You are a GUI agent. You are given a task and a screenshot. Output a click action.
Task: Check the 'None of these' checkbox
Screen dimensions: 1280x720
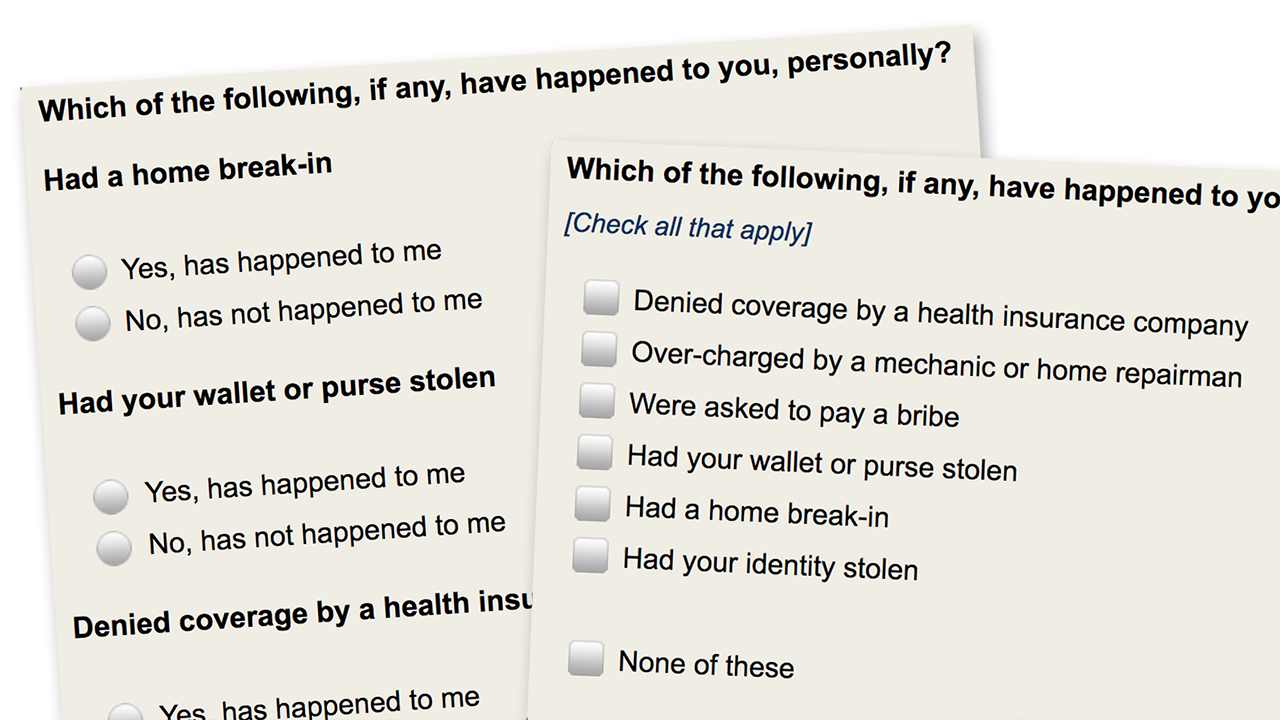[x=586, y=659]
